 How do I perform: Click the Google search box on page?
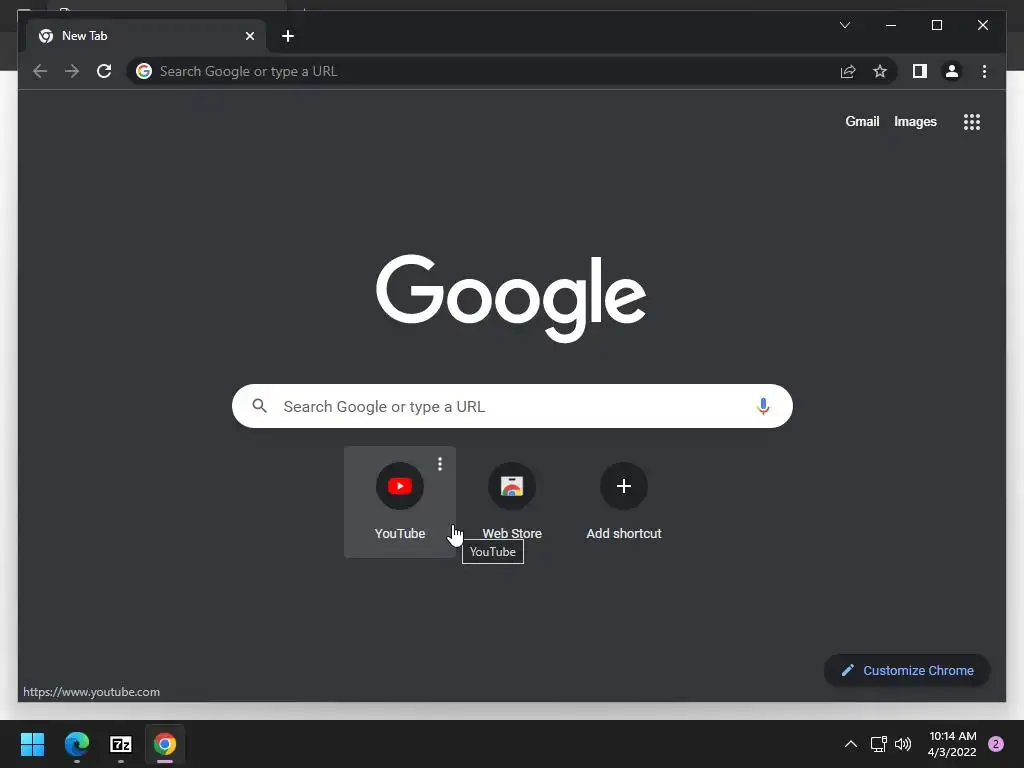(x=512, y=406)
